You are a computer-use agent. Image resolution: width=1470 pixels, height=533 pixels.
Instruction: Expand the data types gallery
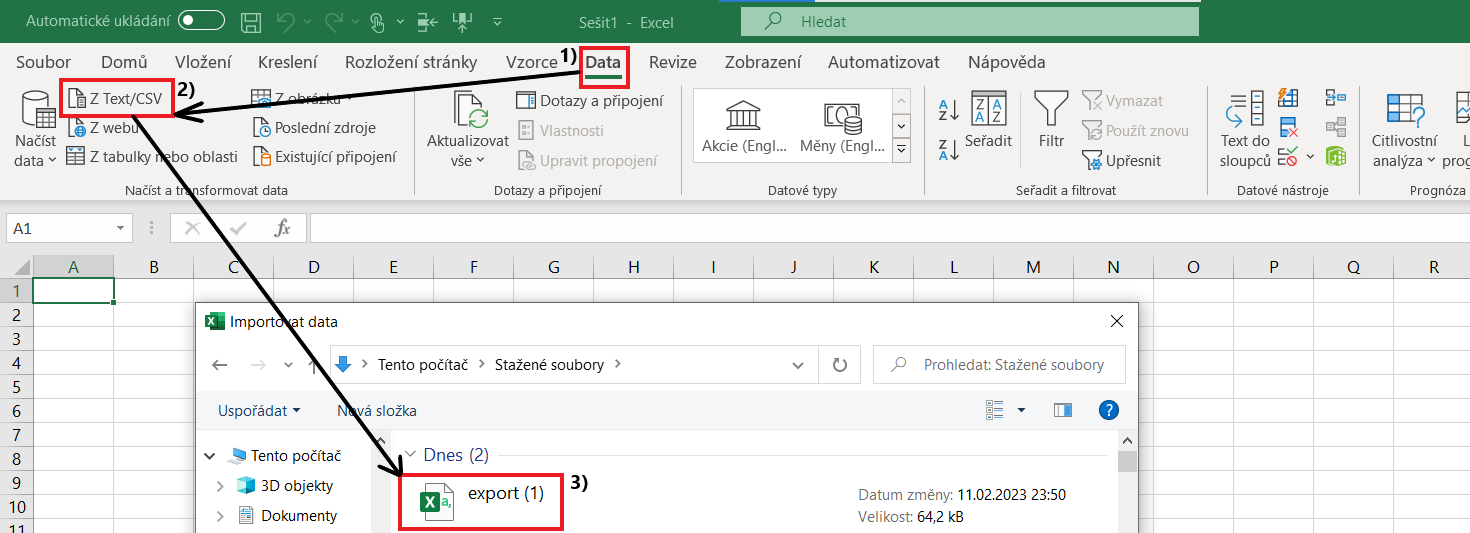pyautogui.click(x=901, y=150)
